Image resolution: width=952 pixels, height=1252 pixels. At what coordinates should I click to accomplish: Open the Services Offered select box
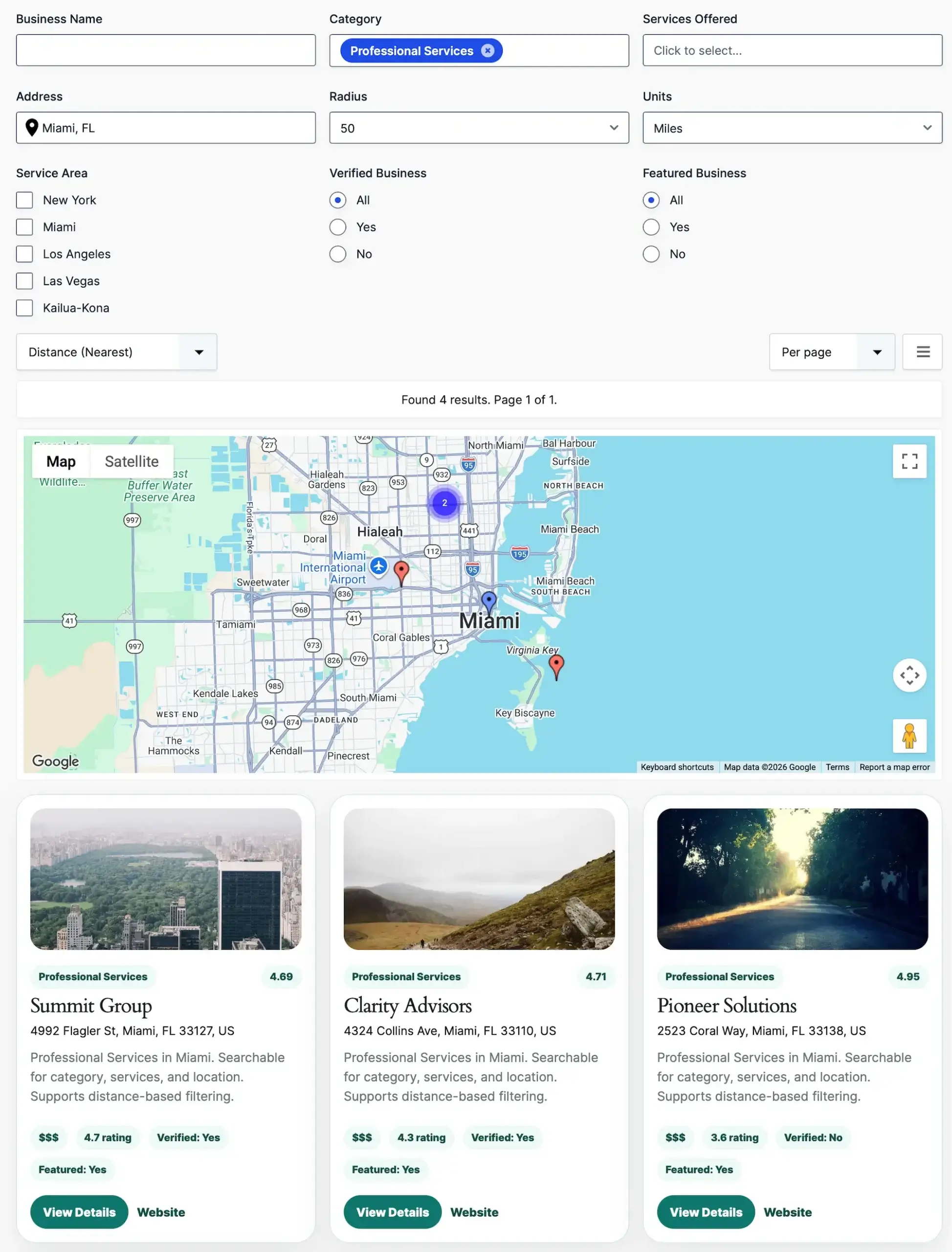(792, 50)
